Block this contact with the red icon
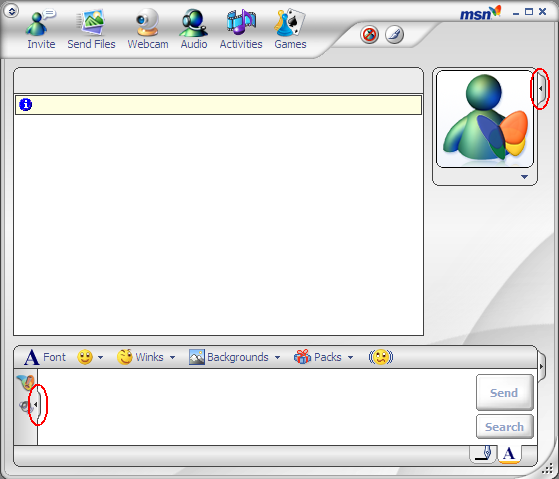 [369, 35]
